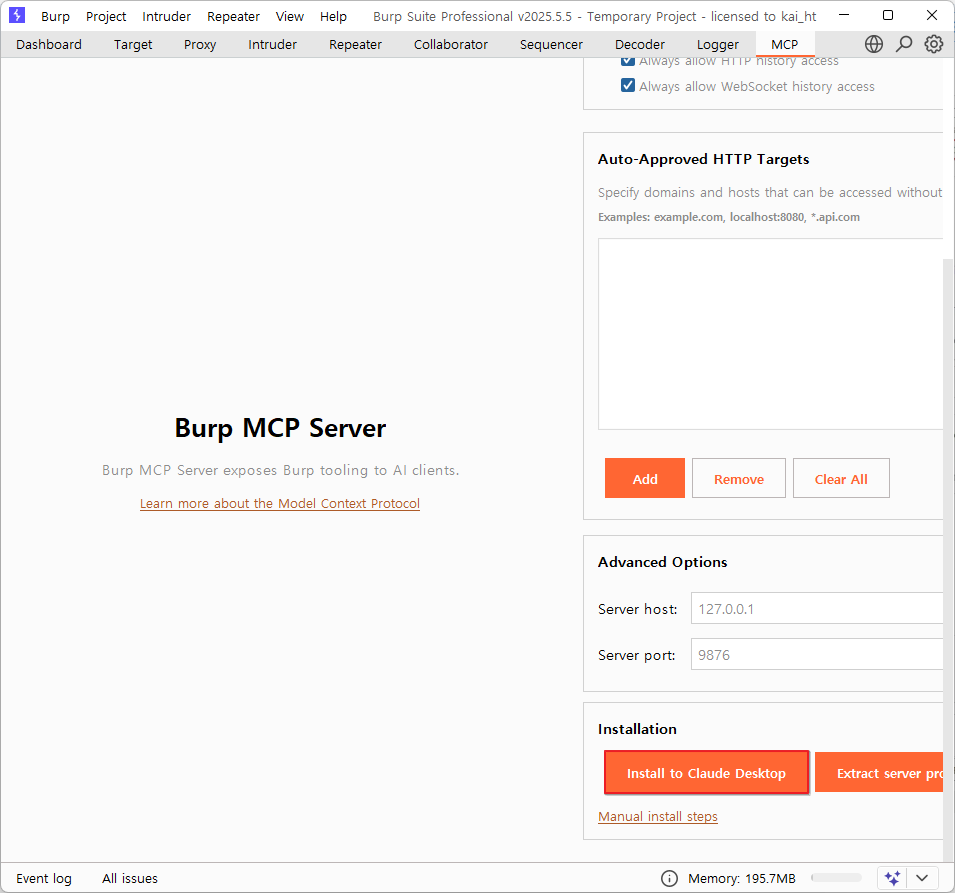Open the search magnifier icon
Screen dimensions: 955x893
pyautogui.click(x=904, y=44)
